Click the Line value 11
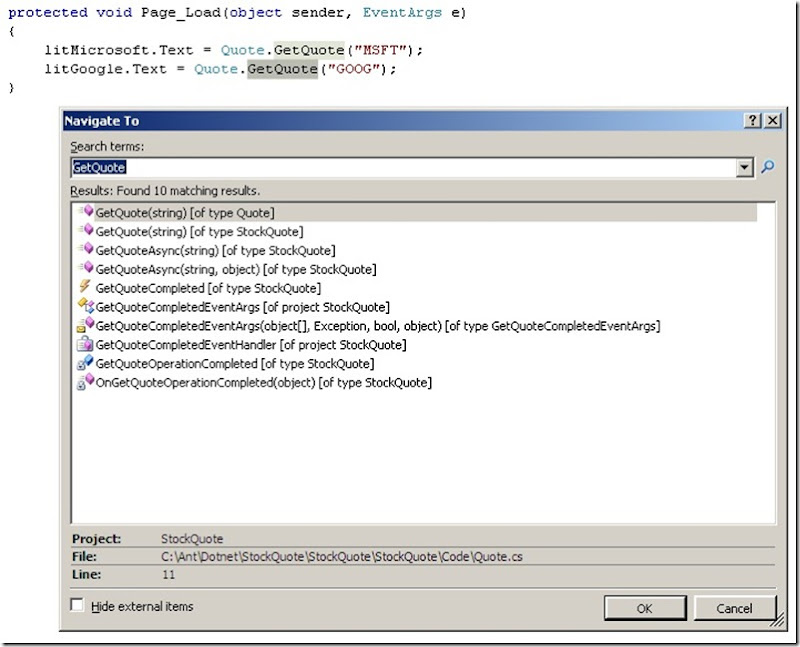The height and width of the screenshot is (647, 800). pyautogui.click(x=168, y=575)
